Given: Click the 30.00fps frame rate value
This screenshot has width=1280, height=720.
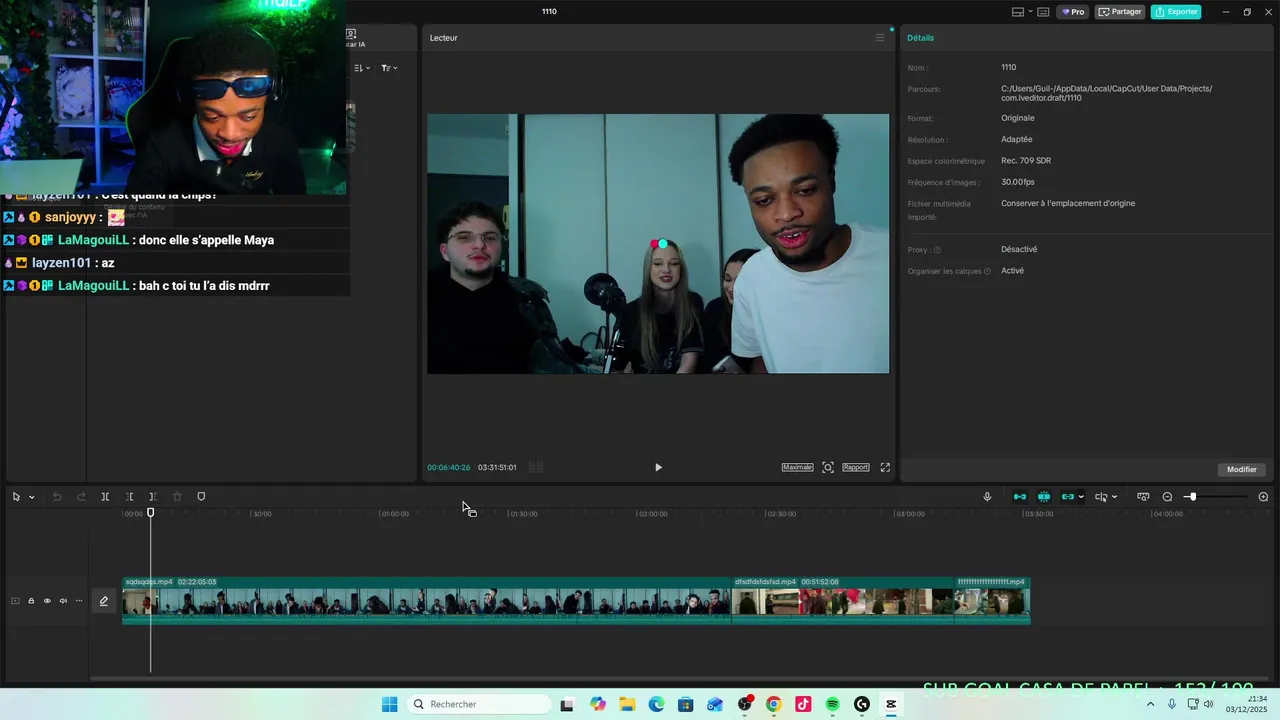Looking at the screenshot, I should pos(1018,182).
